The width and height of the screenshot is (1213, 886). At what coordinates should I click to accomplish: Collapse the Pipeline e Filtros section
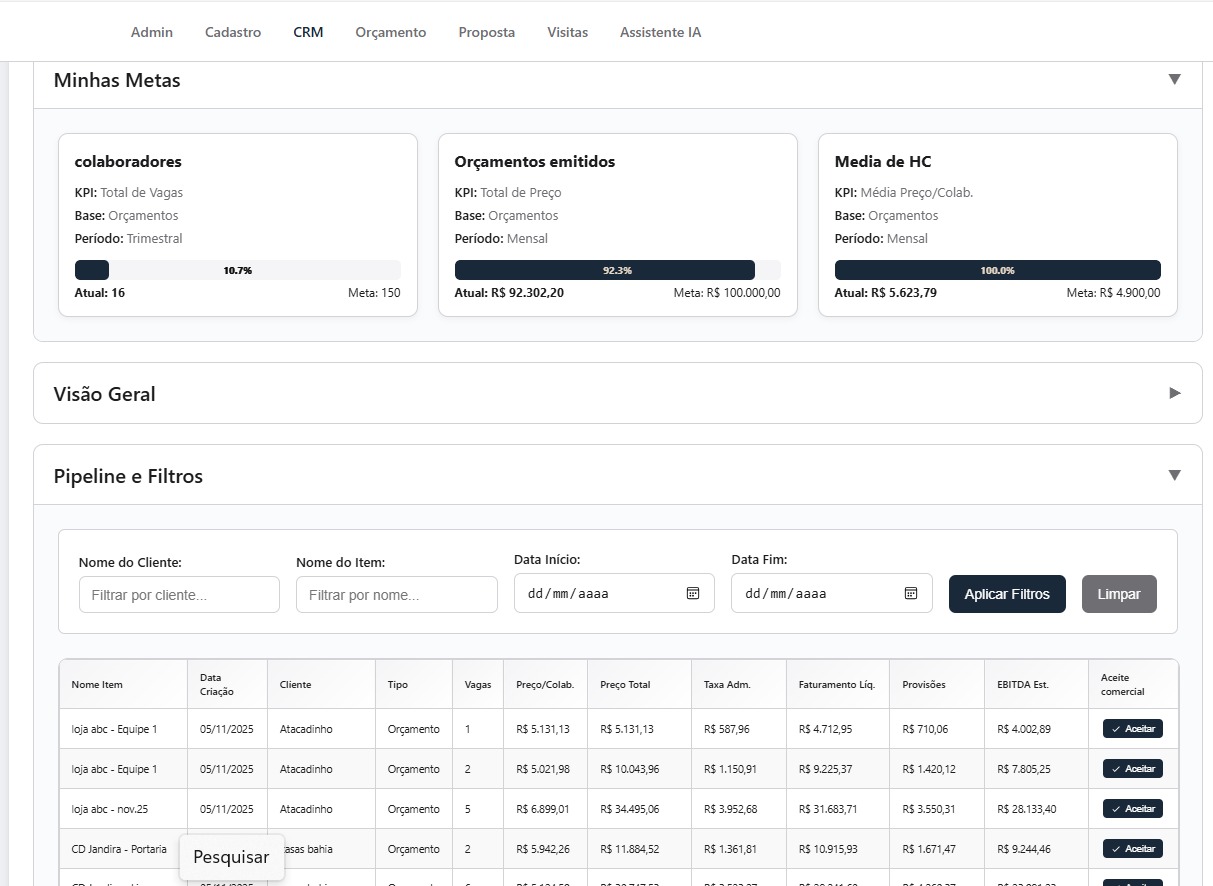click(x=1175, y=476)
